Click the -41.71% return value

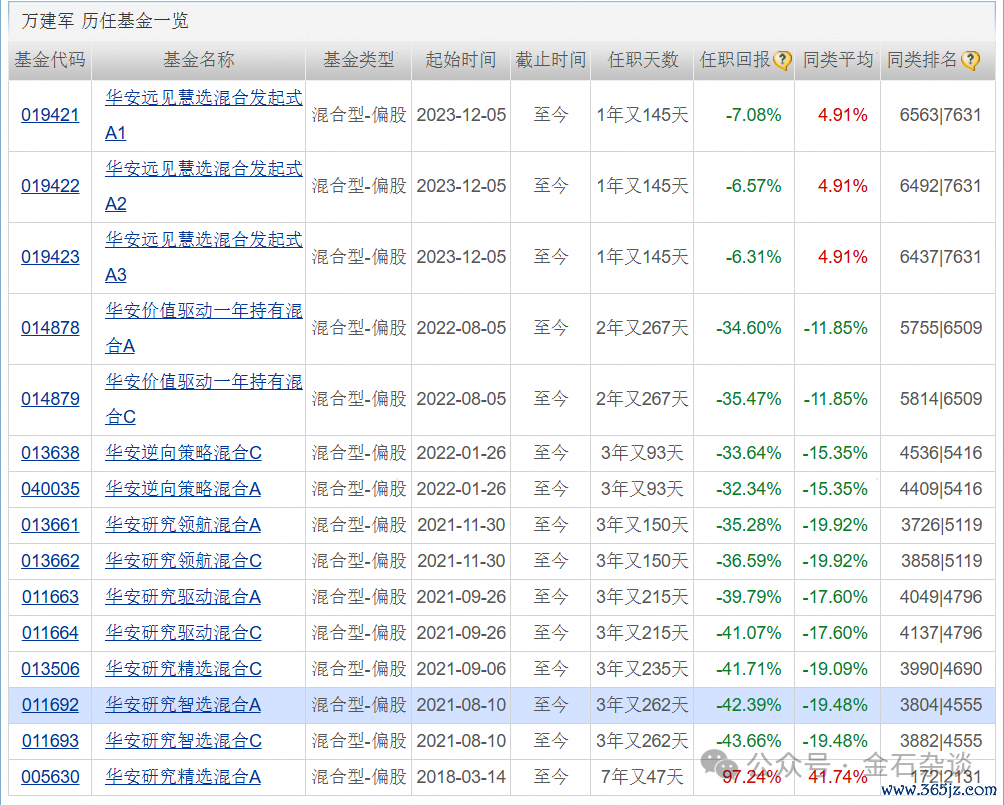pyautogui.click(x=749, y=669)
